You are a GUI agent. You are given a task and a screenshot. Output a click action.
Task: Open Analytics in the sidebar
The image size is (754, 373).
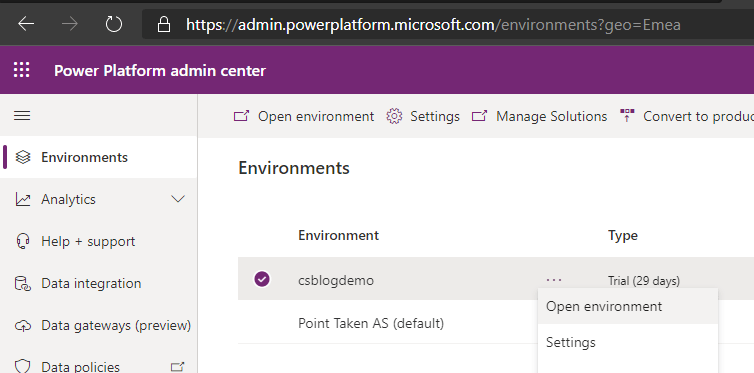pyautogui.click(x=68, y=199)
